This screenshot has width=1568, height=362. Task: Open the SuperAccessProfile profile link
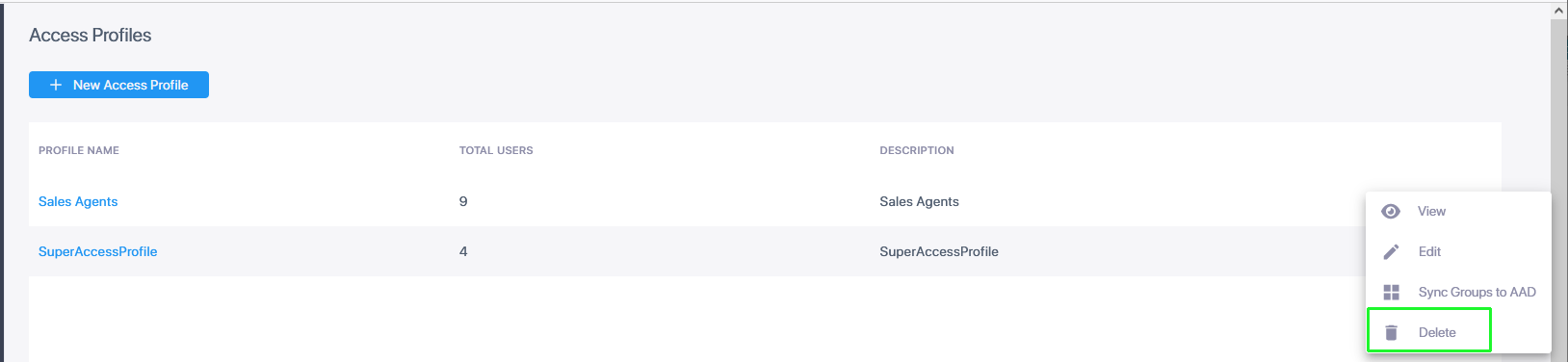click(x=97, y=251)
